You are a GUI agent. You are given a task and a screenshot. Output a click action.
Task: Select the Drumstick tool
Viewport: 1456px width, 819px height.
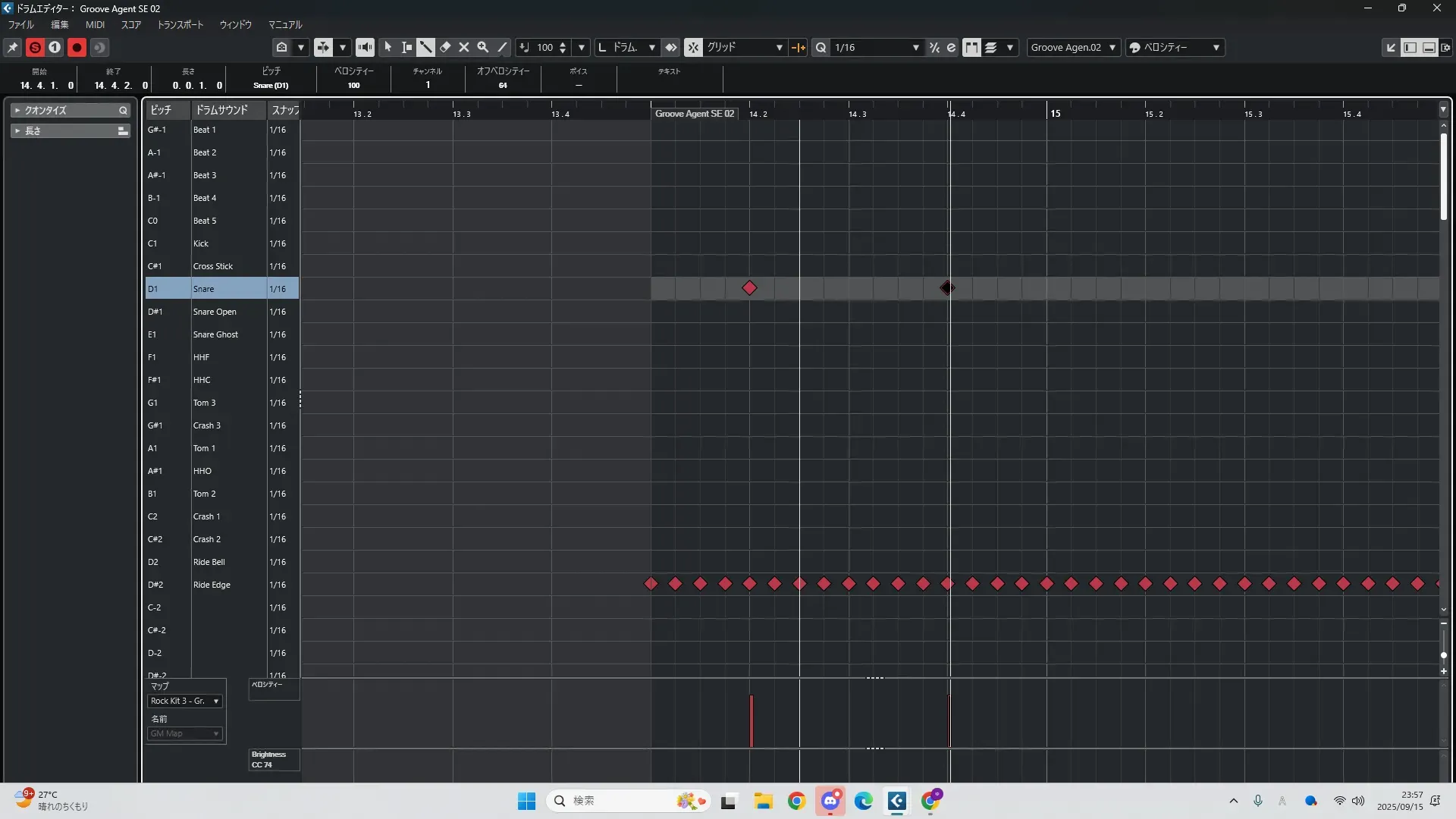click(425, 47)
